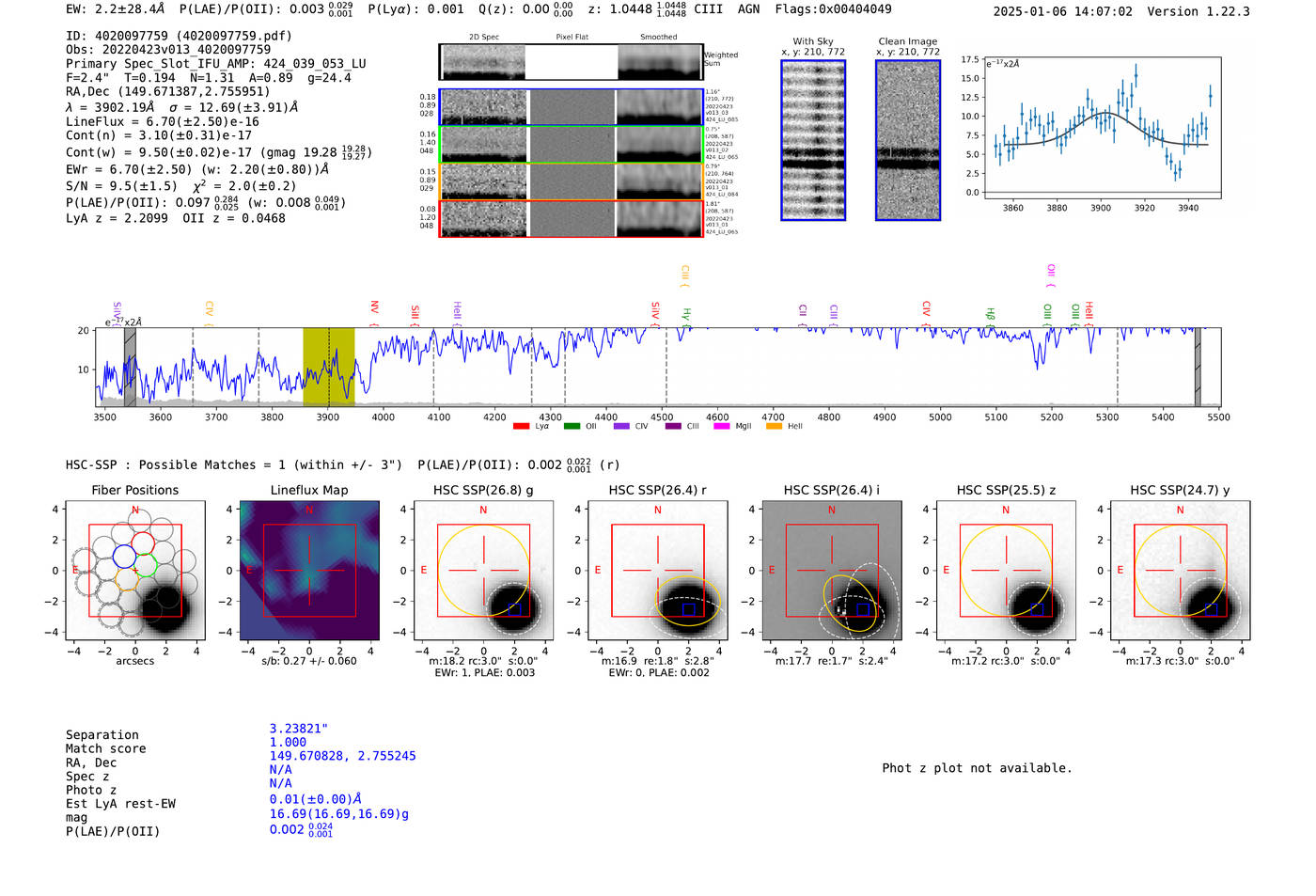Click the yellow highlighted region at 3900Å
This screenshot has width=1316, height=896.
pos(328,367)
